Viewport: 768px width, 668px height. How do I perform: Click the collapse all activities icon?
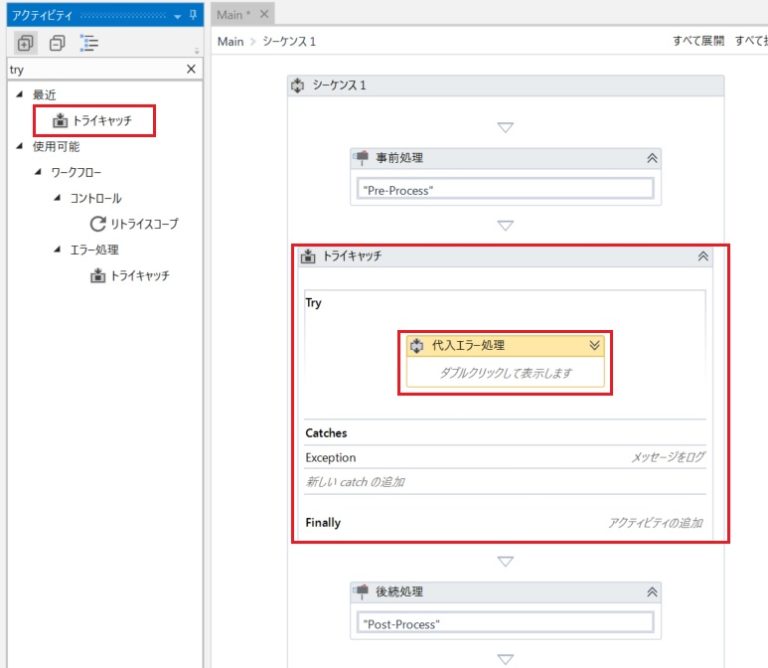click(57, 43)
